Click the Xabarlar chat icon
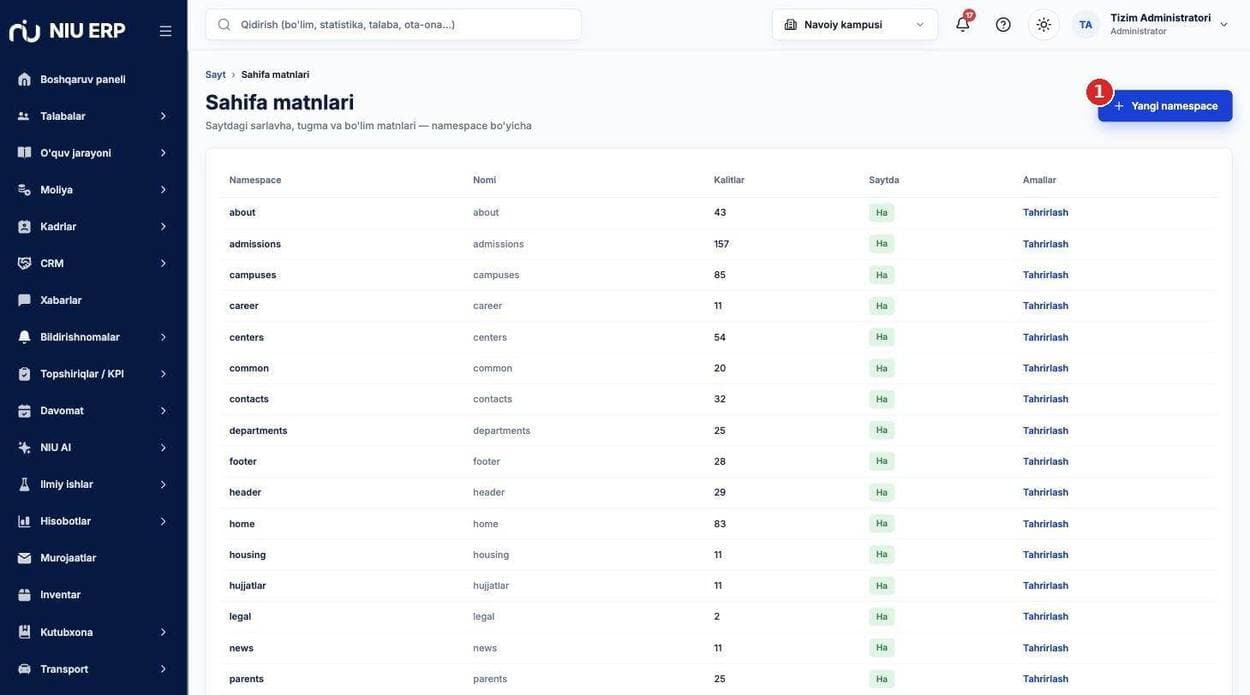Image resolution: width=1250 pixels, height=695 pixels. point(24,300)
